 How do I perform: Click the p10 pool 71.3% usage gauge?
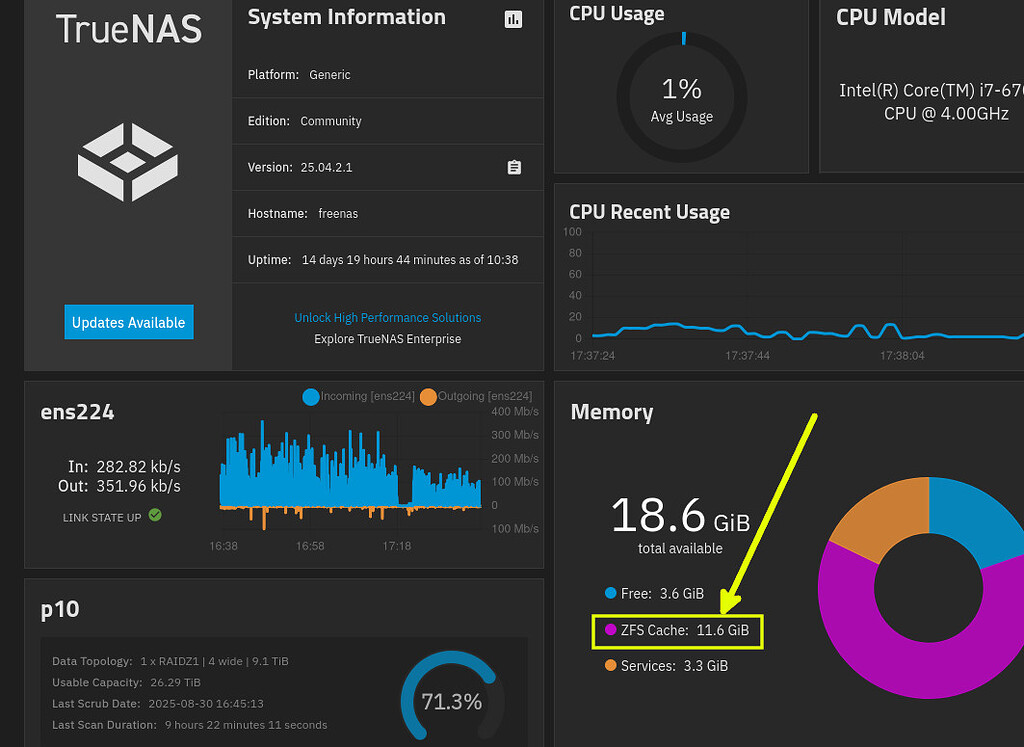coord(450,701)
